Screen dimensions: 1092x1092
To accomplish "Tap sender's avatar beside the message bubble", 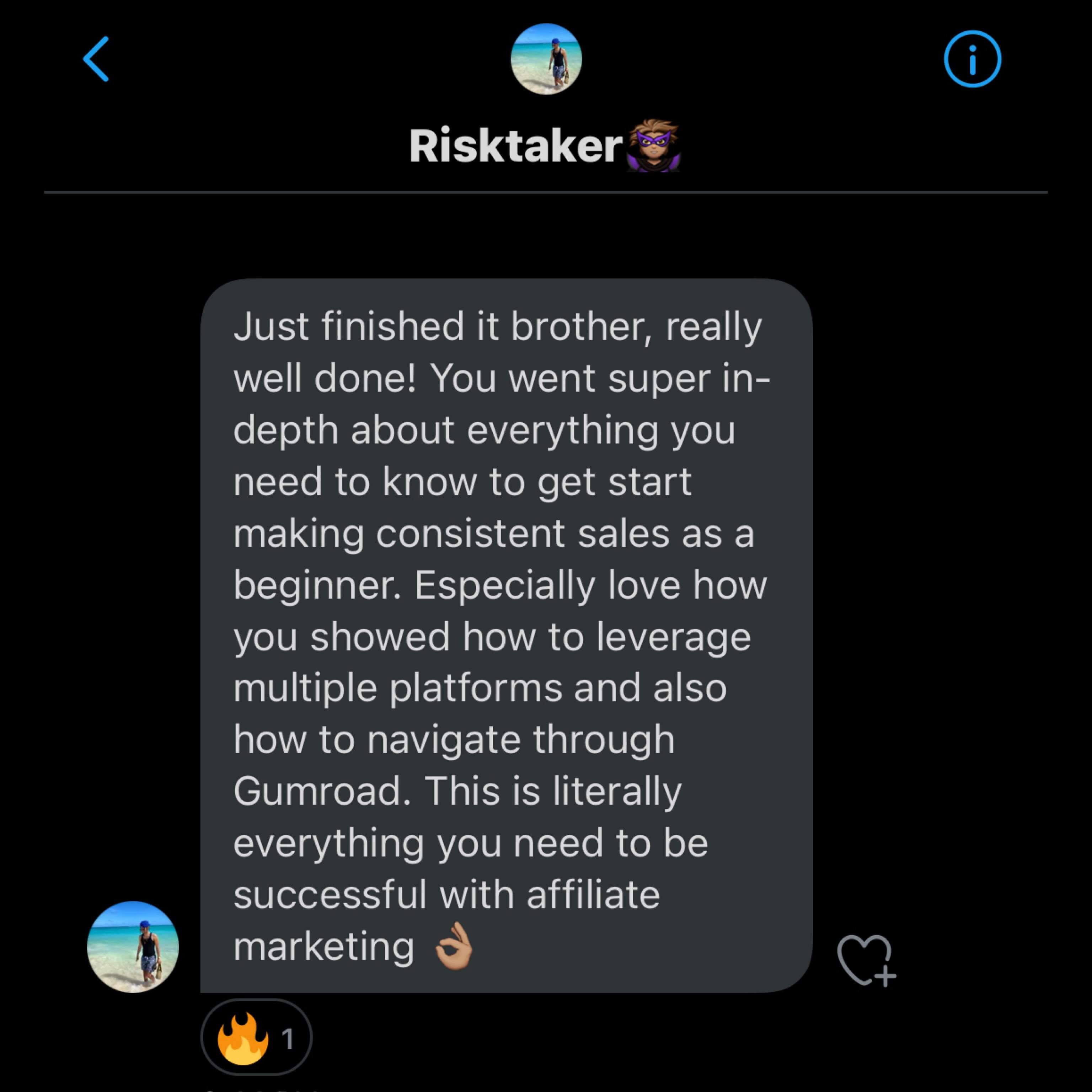I will pyautogui.click(x=133, y=947).
